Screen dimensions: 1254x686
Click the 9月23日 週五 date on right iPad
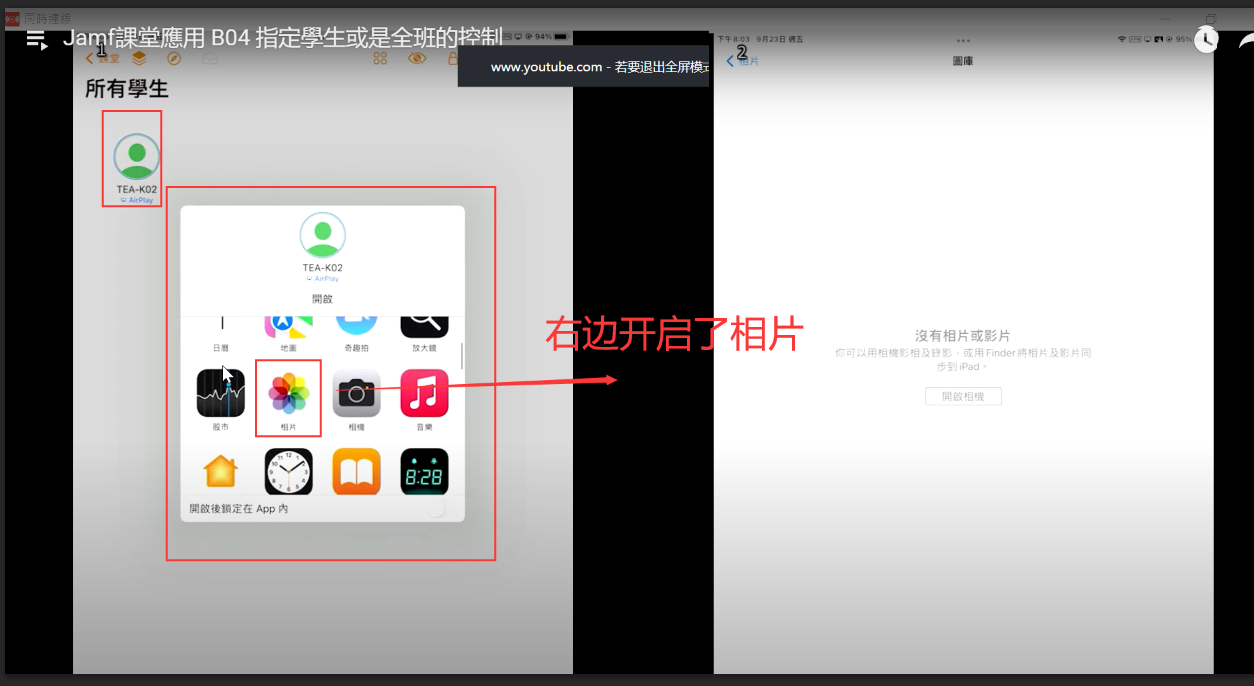pyautogui.click(x=780, y=39)
